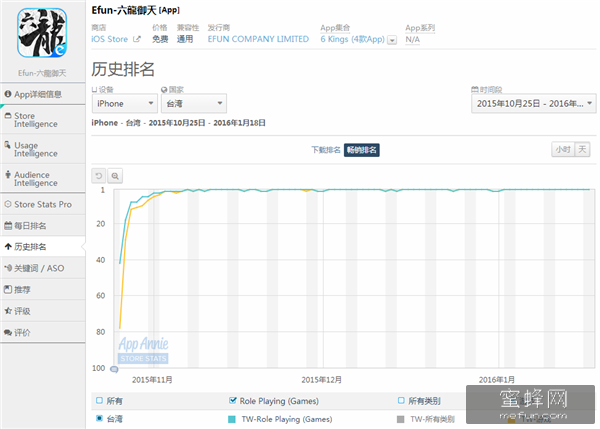Click the 历史排名 page heading

[x=123, y=69]
